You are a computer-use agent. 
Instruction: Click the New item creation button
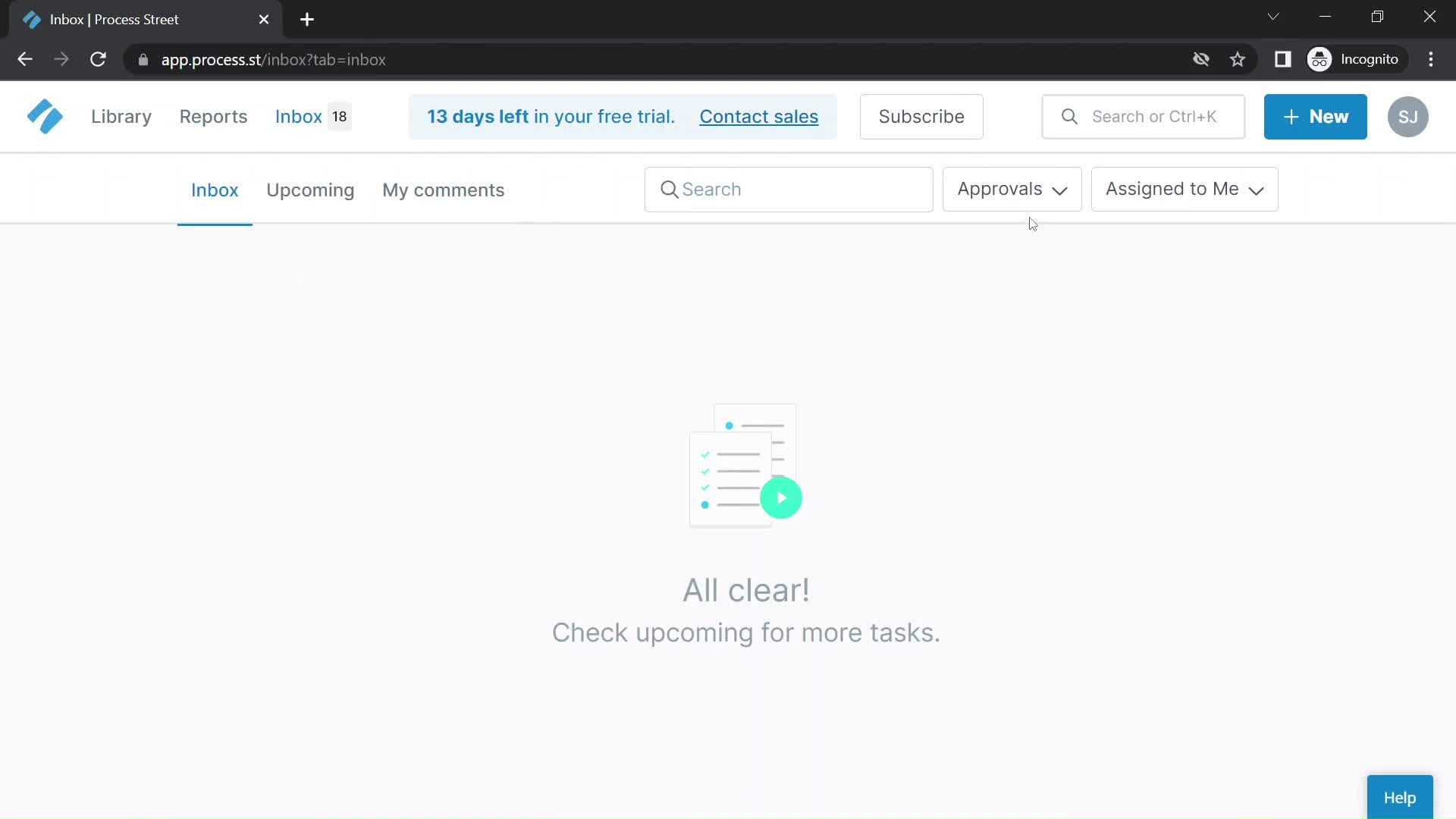click(x=1315, y=117)
